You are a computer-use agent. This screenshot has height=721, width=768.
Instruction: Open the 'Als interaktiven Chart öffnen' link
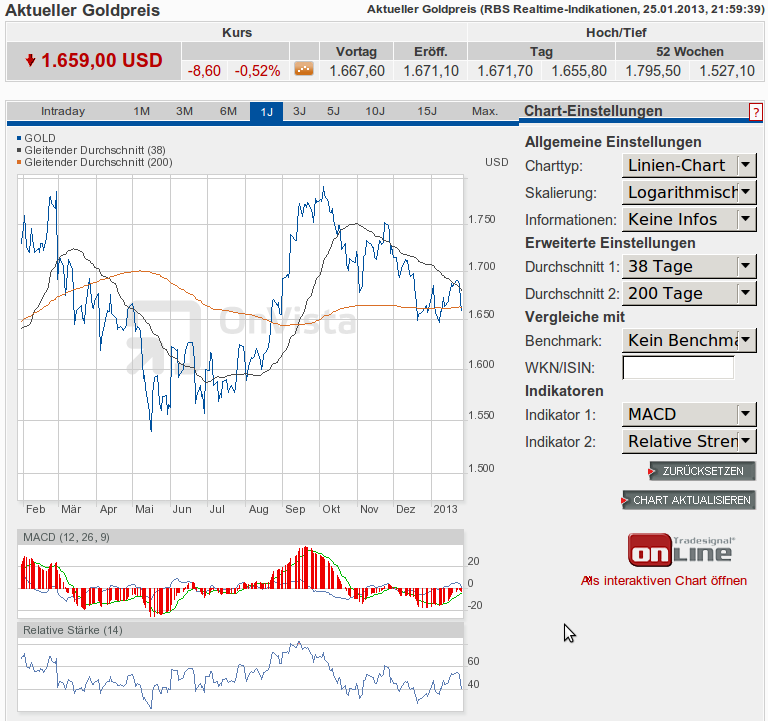[x=664, y=581]
